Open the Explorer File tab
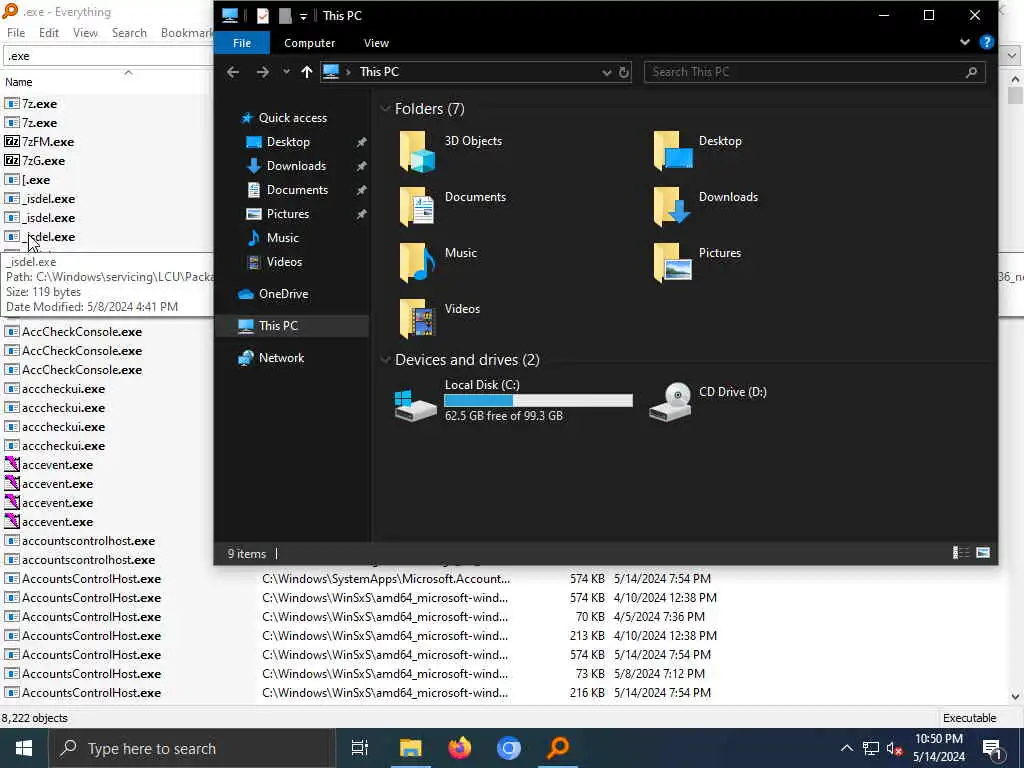1024x768 pixels. click(x=242, y=43)
